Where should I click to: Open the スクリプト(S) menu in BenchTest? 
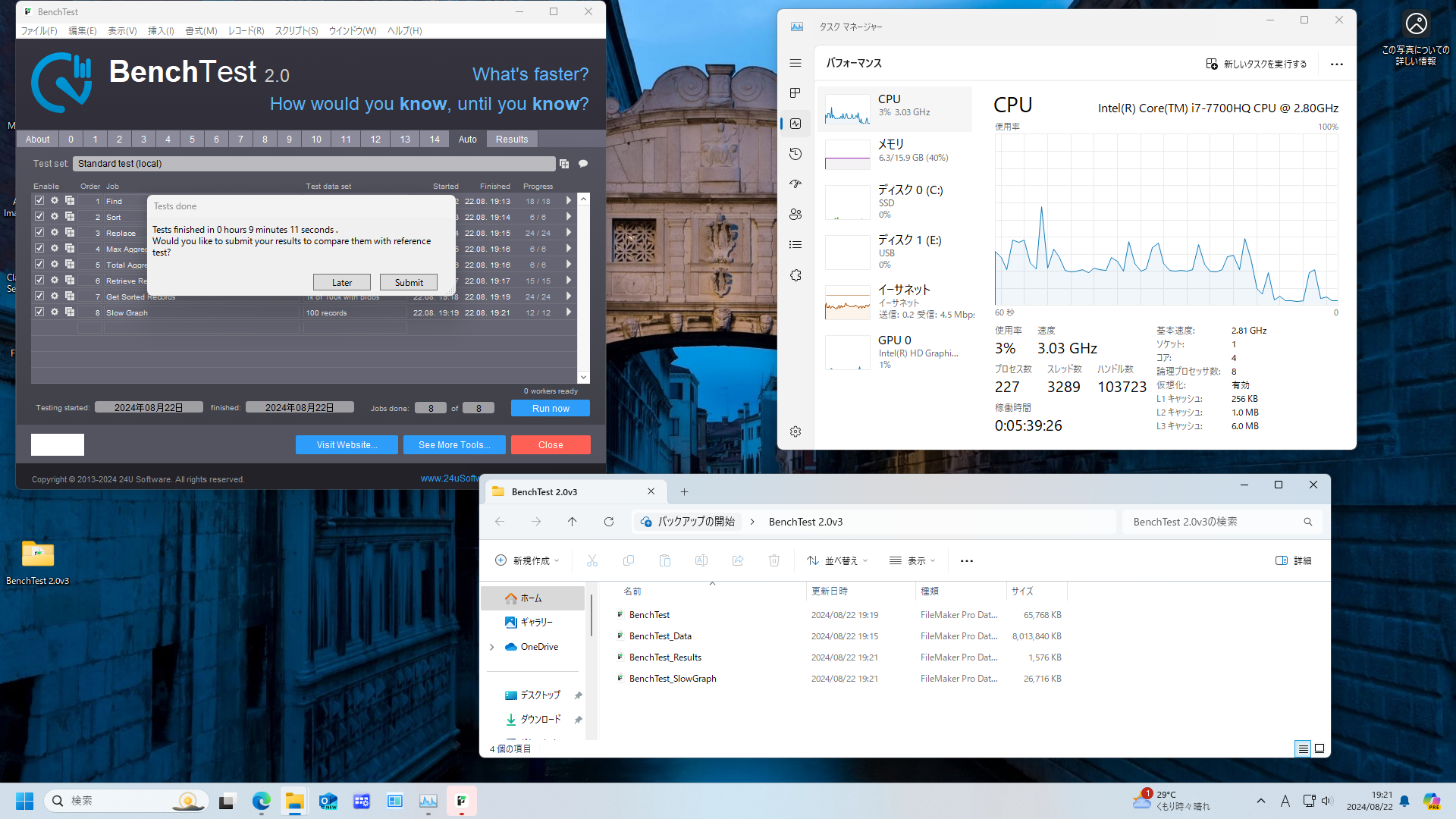click(x=297, y=31)
